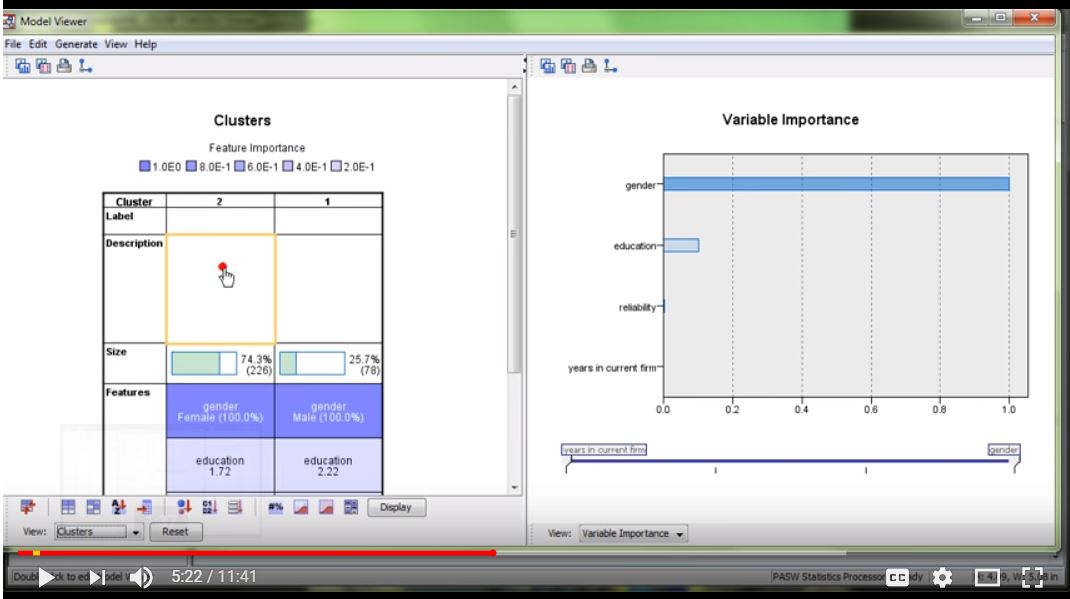
Task: Click the Print icon in the right pane
Action: 587,67
